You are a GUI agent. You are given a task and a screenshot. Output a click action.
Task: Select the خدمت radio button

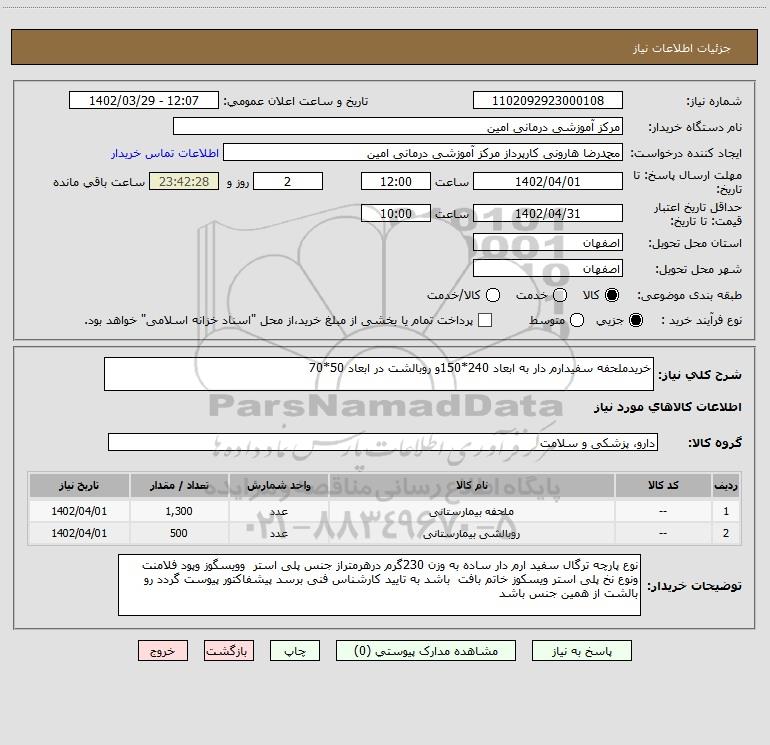click(560, 295)
